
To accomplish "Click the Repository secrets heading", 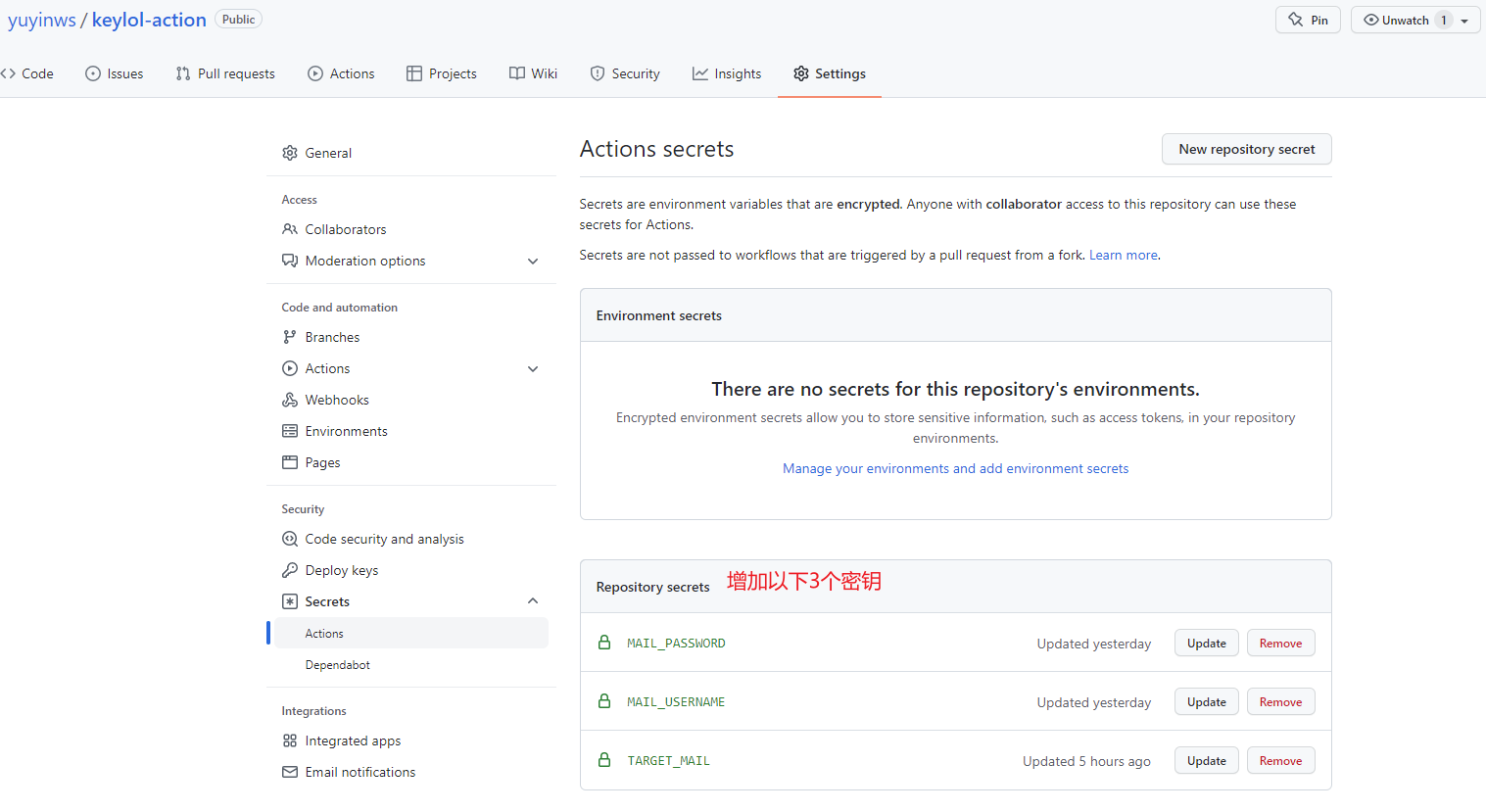I will 652,587.
